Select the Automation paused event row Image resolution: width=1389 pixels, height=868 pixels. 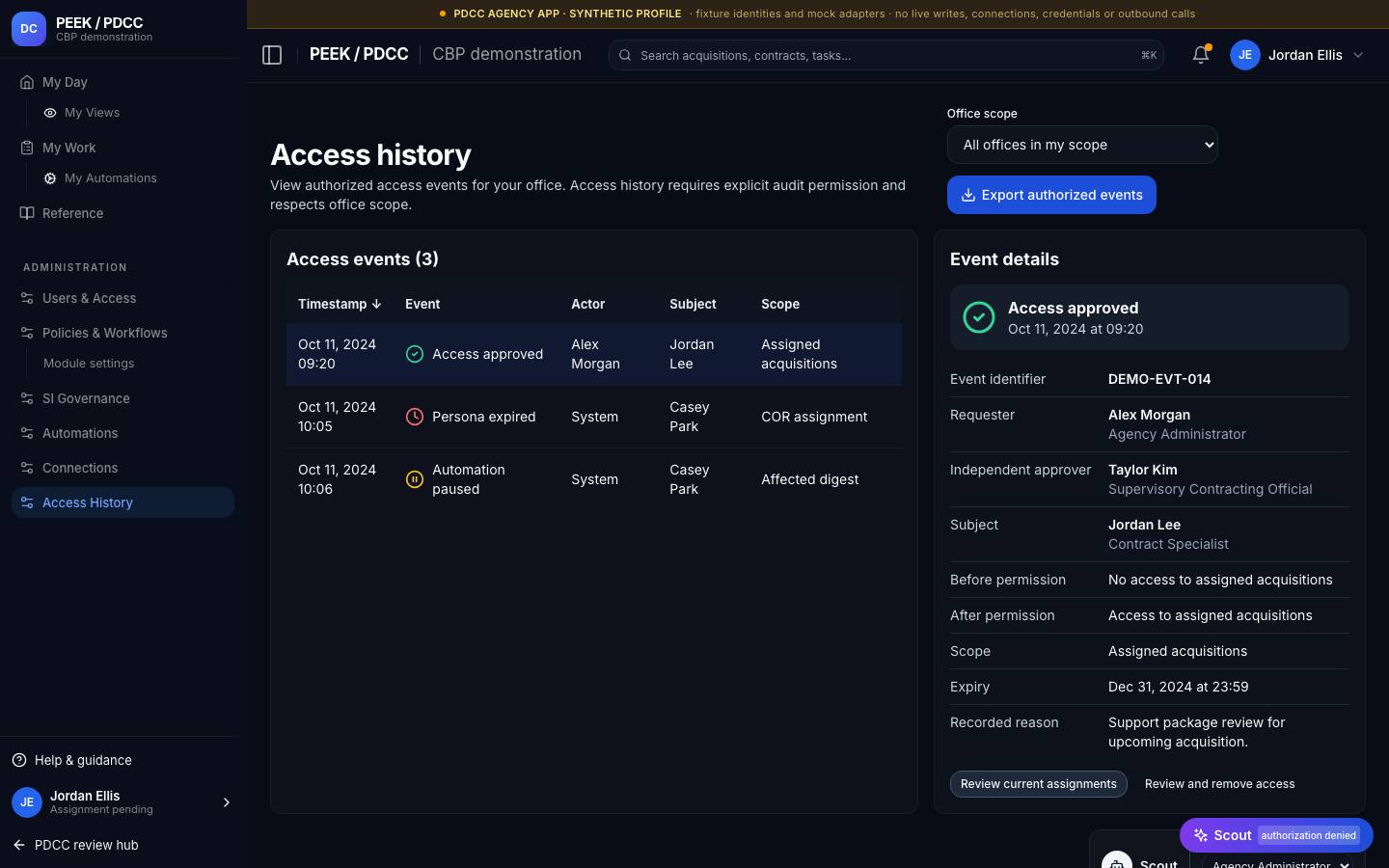pyautogui.click(x=594, y=479)
